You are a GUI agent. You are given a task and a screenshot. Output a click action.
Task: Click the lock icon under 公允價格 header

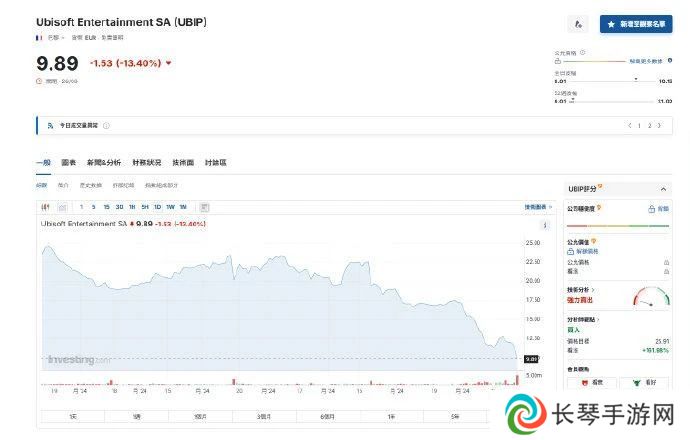click(x=558, y=61)
